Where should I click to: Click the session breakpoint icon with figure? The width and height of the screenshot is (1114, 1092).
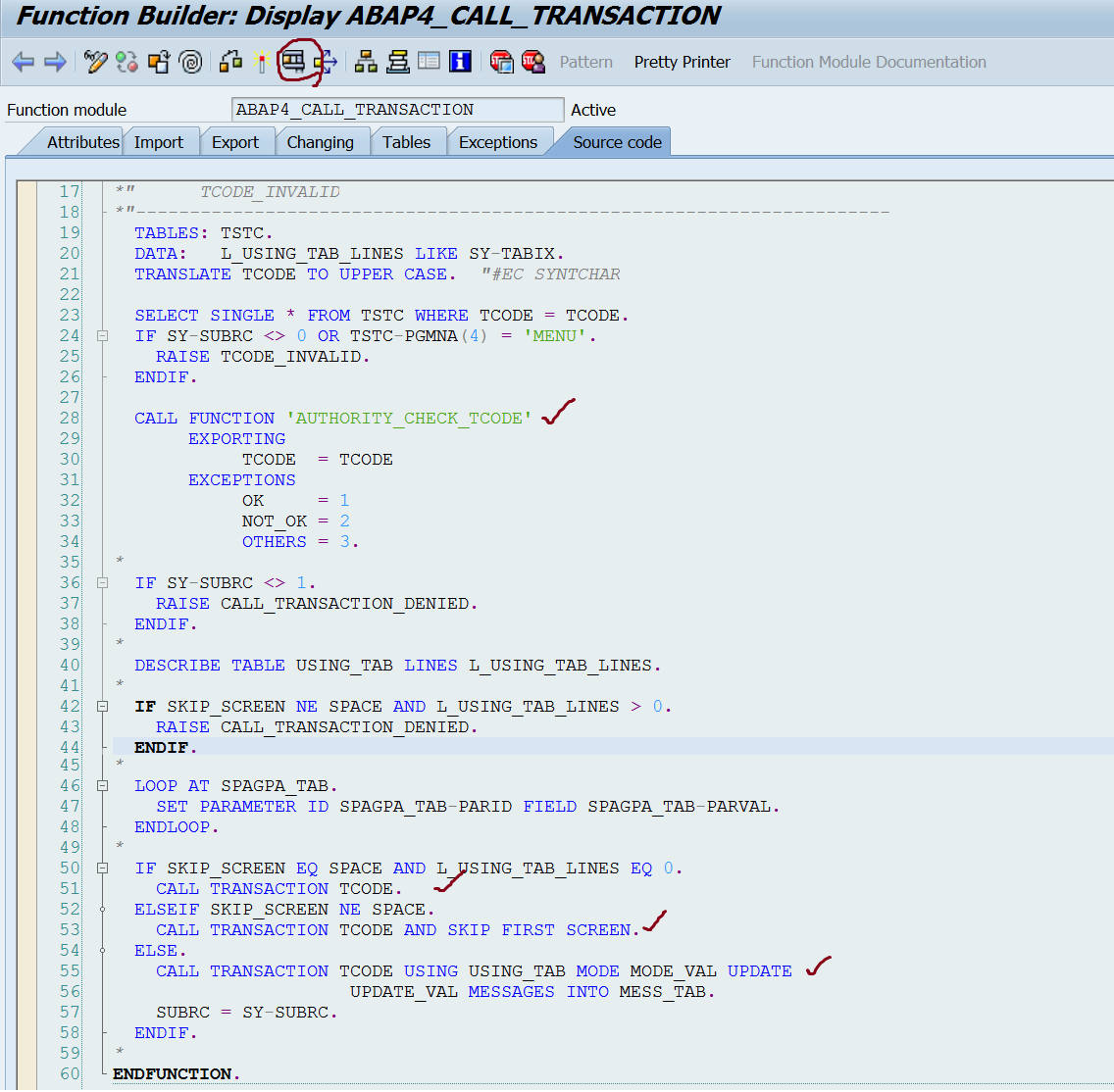(533, 62)
